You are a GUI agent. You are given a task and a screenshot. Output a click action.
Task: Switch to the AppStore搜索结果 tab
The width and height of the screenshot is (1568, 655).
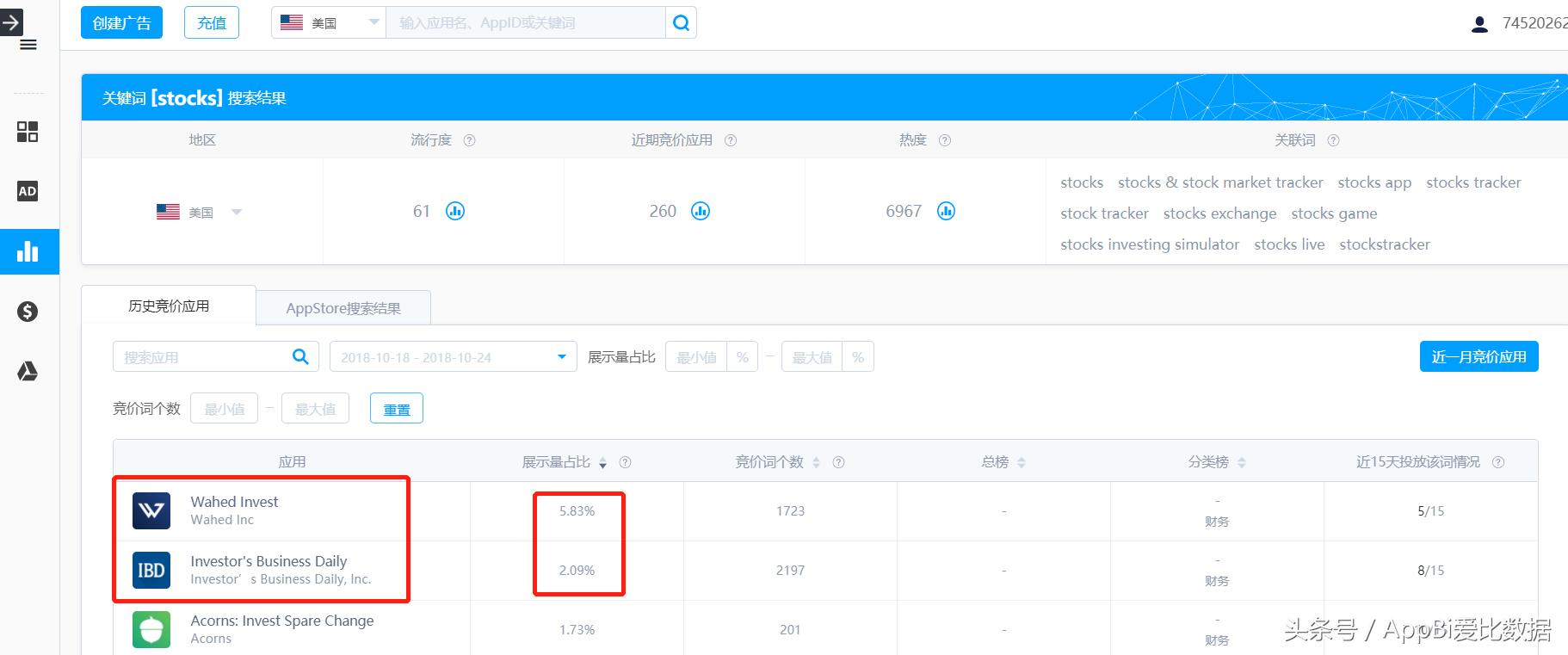tap(343, 308)
